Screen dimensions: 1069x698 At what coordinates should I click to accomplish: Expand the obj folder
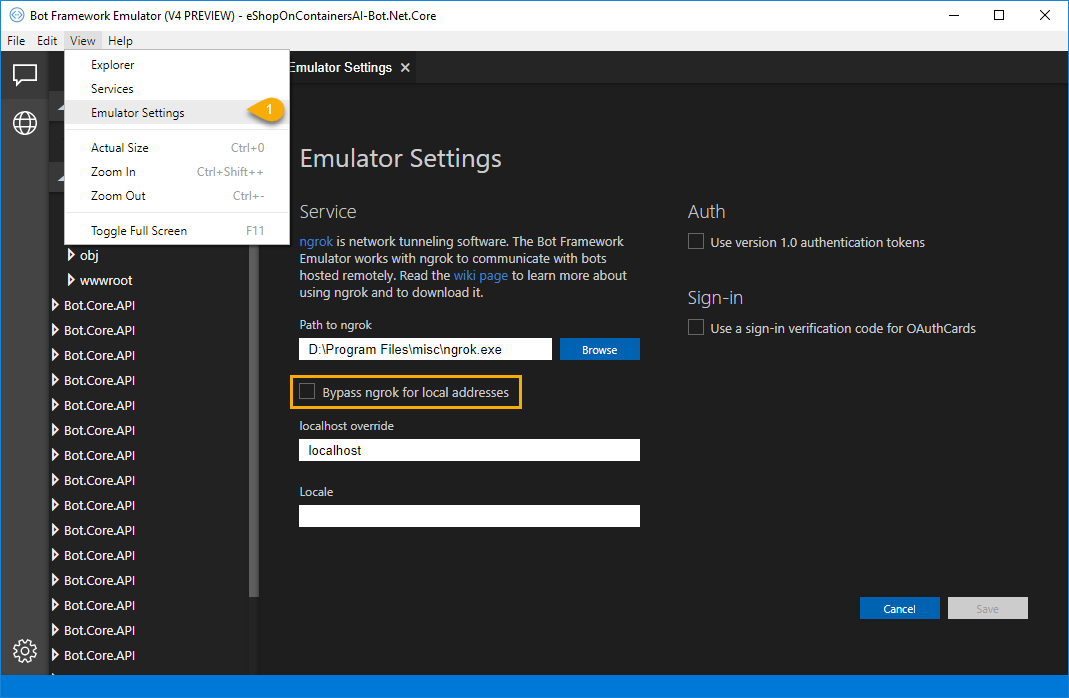(x=71, y=255)
